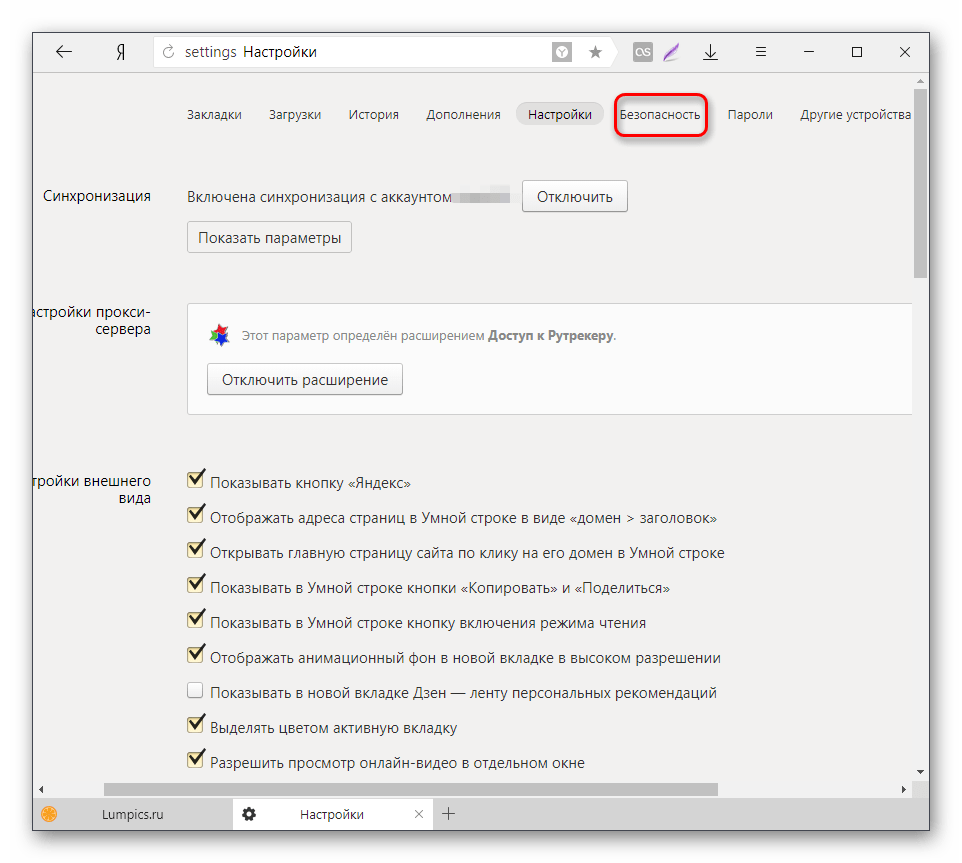Uncheck Показывать кнопку «Яндекс»

(x=196, y=481)
